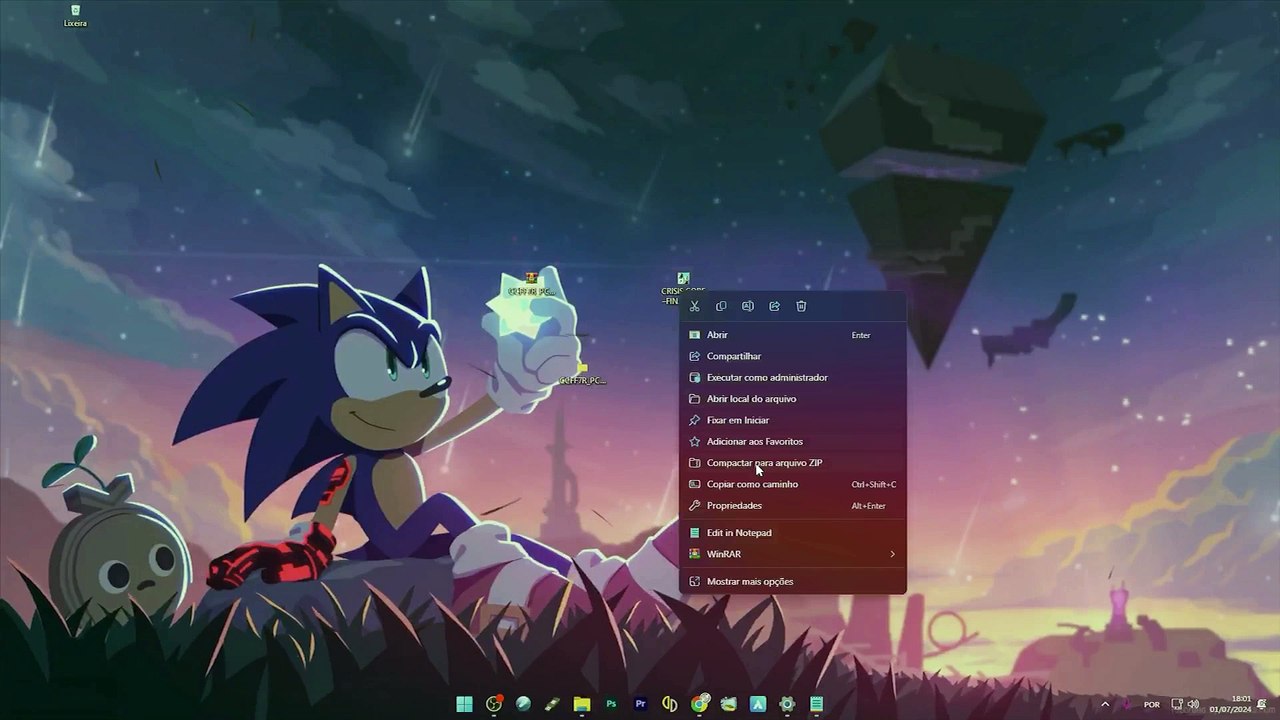
Task: Choose Edit in Notepad
Action: click(793, 533)
